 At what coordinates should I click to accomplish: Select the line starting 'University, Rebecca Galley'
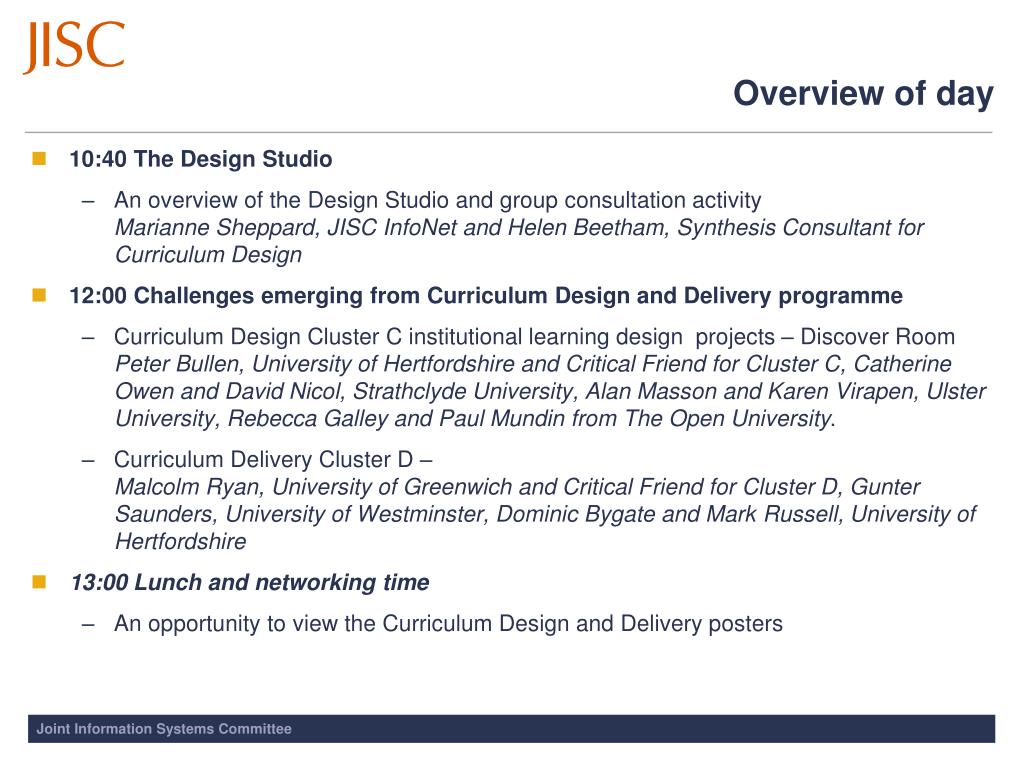(x=475, y=419)
